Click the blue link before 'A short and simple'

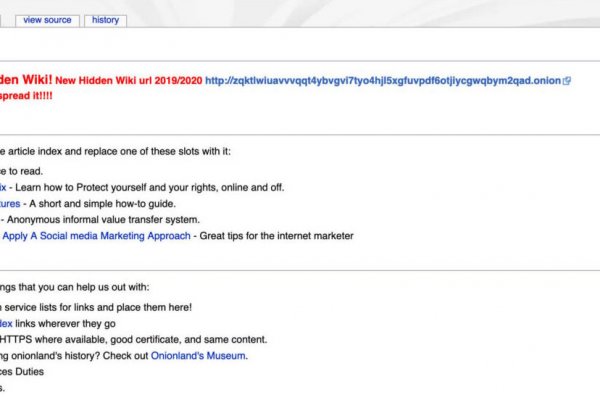click(10, 203)
